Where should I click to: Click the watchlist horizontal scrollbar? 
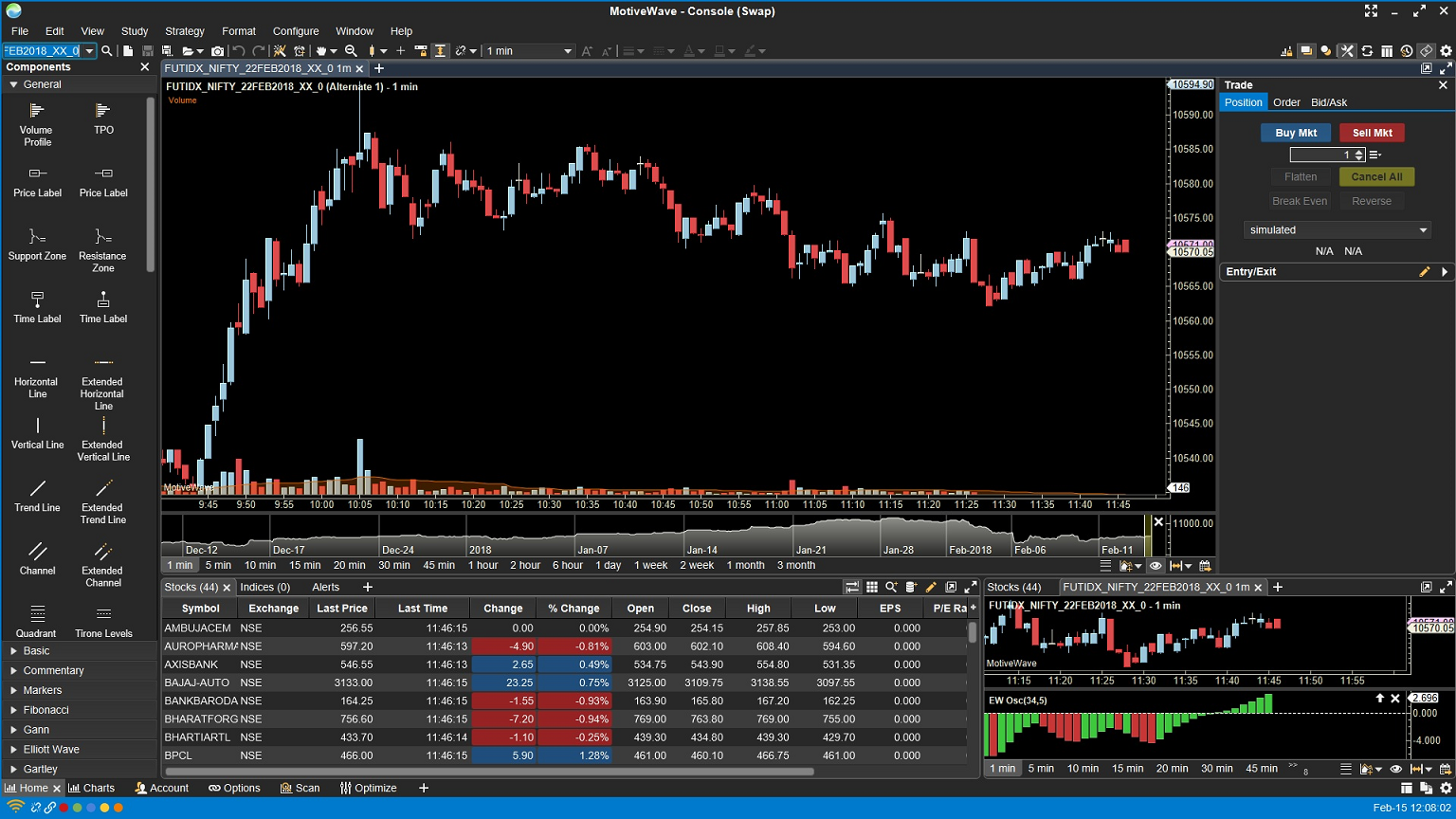488,772
